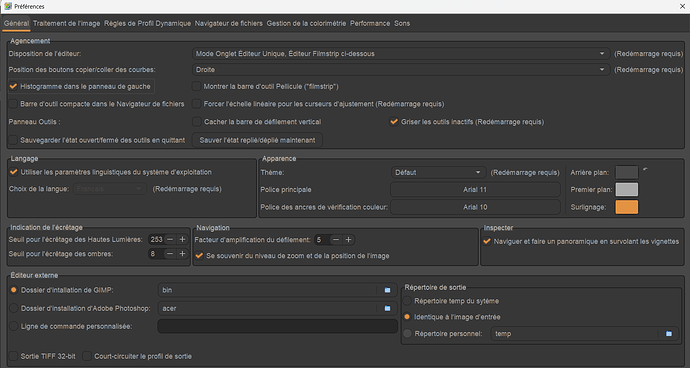
Task: Open the Choix de la langue dropdown
Action: (110, 189)
